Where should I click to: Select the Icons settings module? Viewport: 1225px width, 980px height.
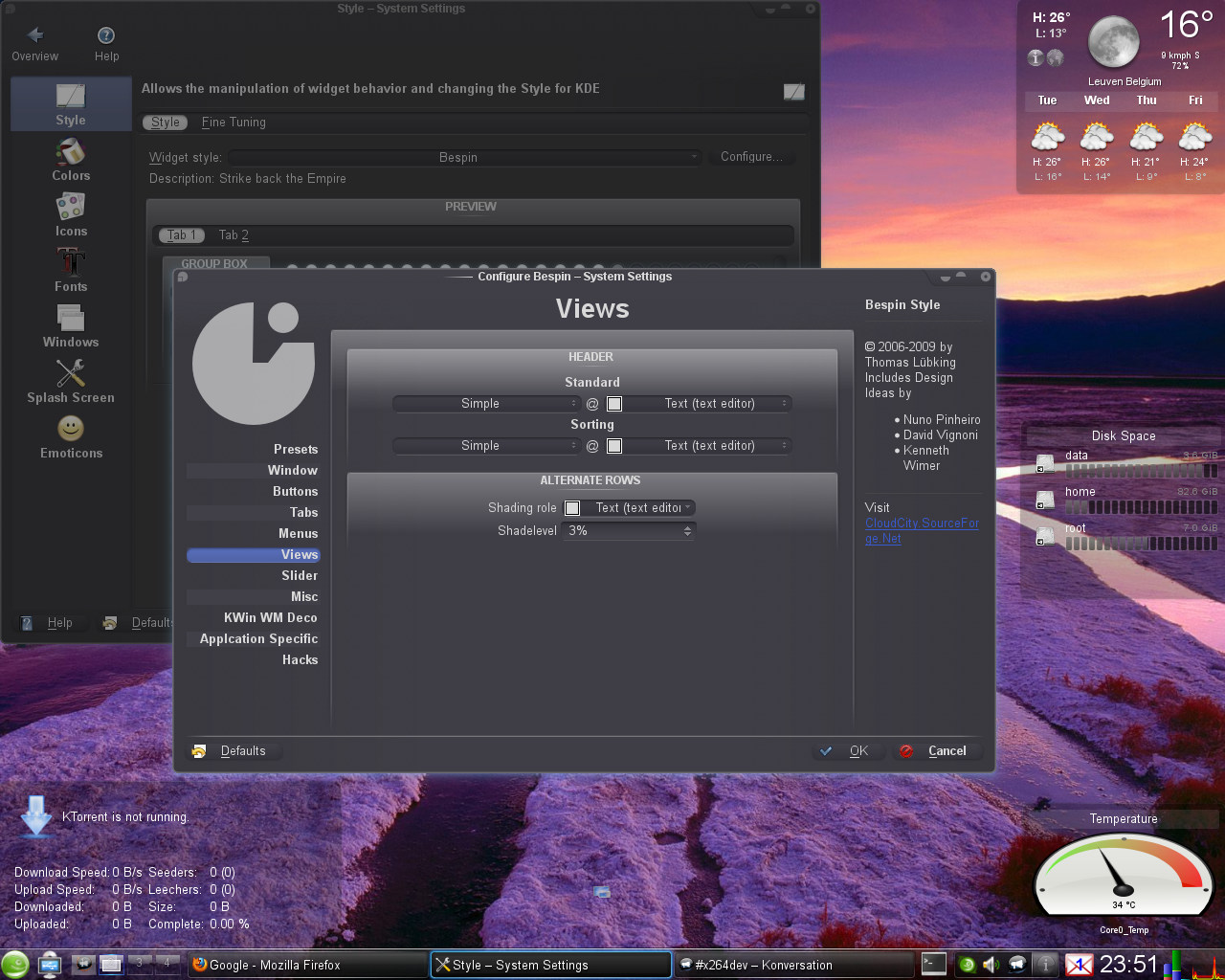71,215
